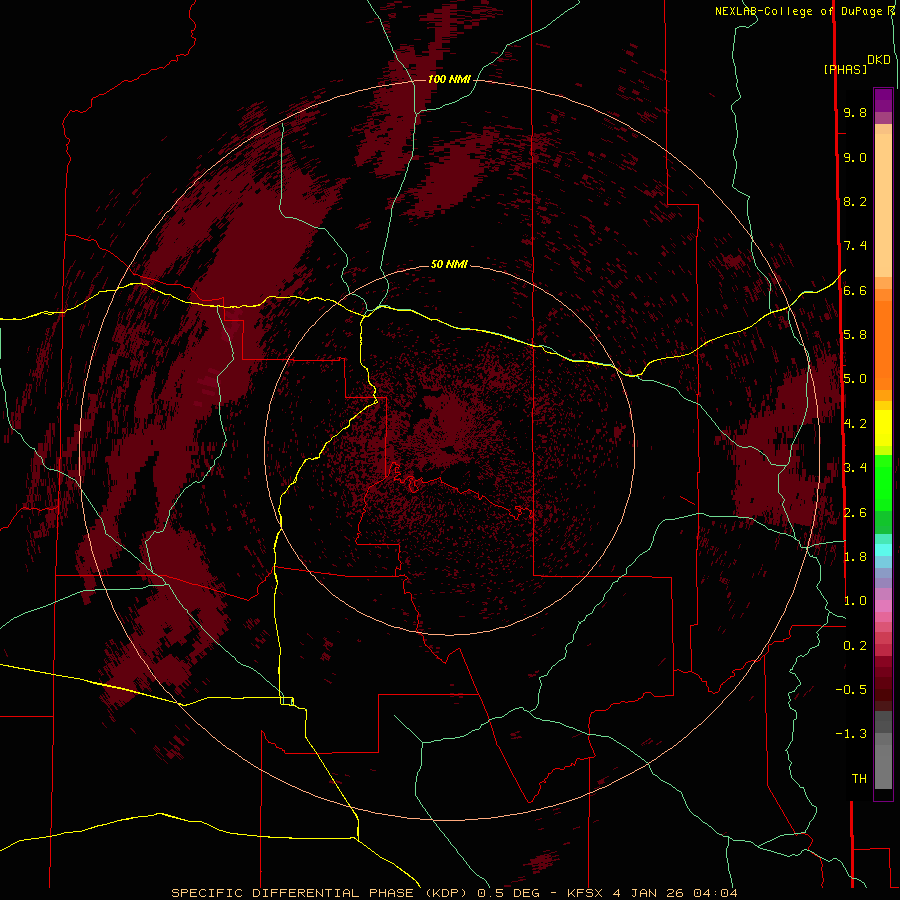Click the 2.6 value on the color scale
Image resolution: width=900 pixels, height=900 pixels.
pyautogui.click(x=855, y=513)
